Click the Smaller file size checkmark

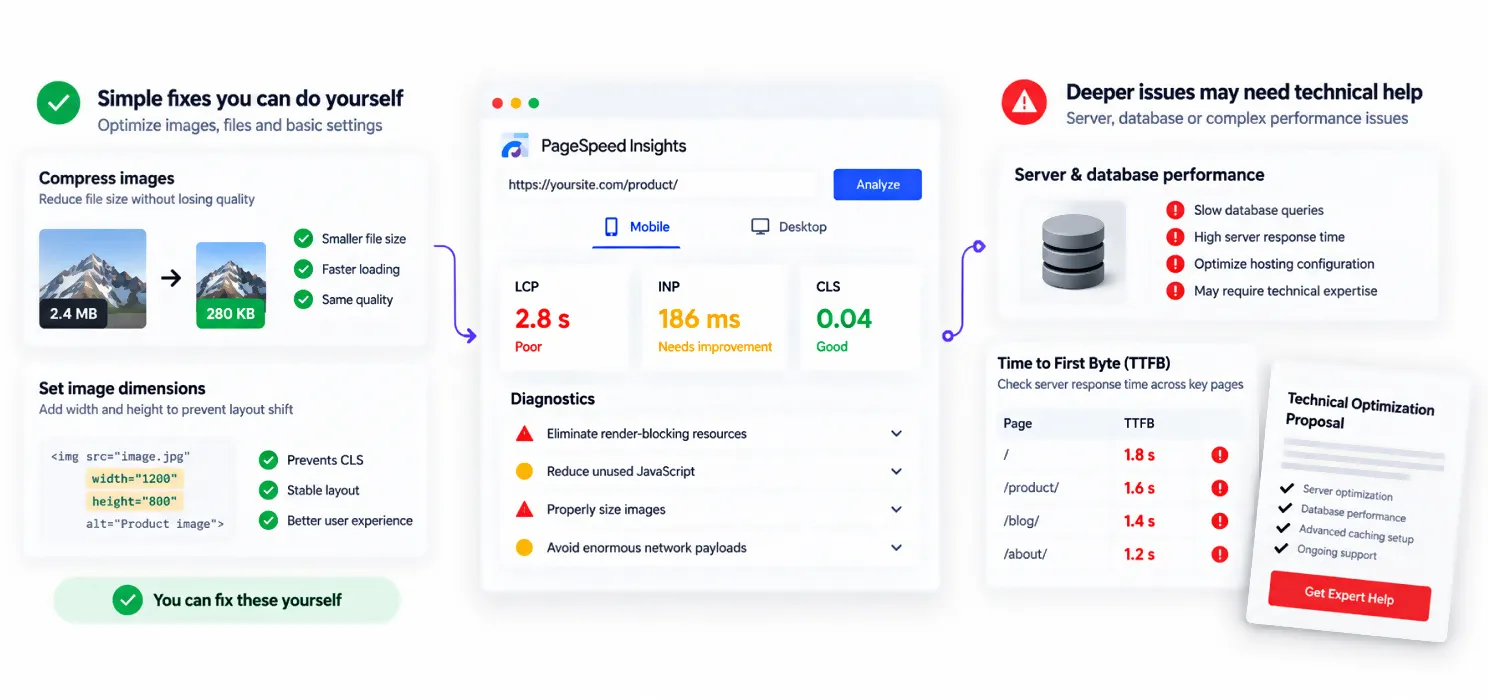tap(303, 238)
